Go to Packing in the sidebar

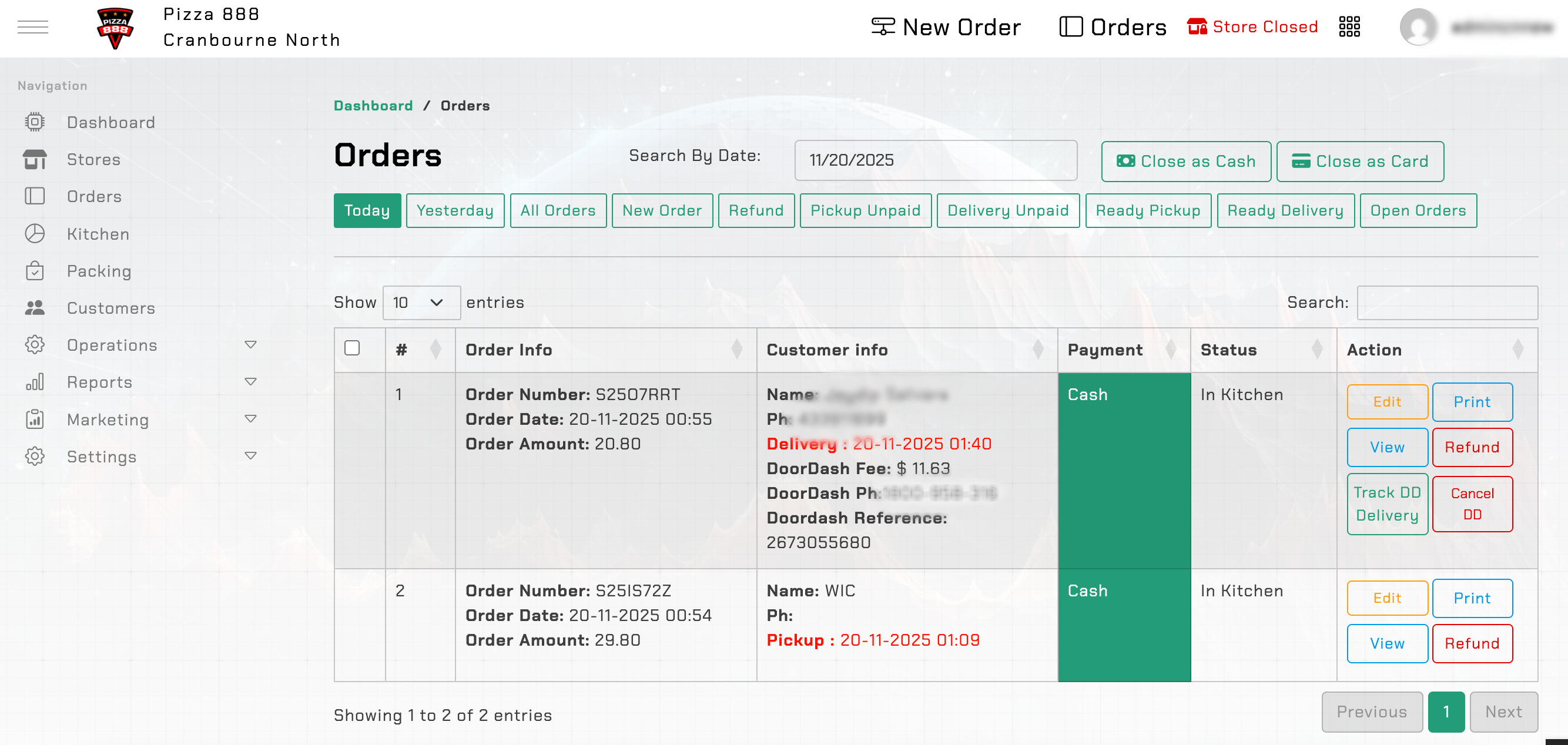pyautogui.click(x=99, y=271)
